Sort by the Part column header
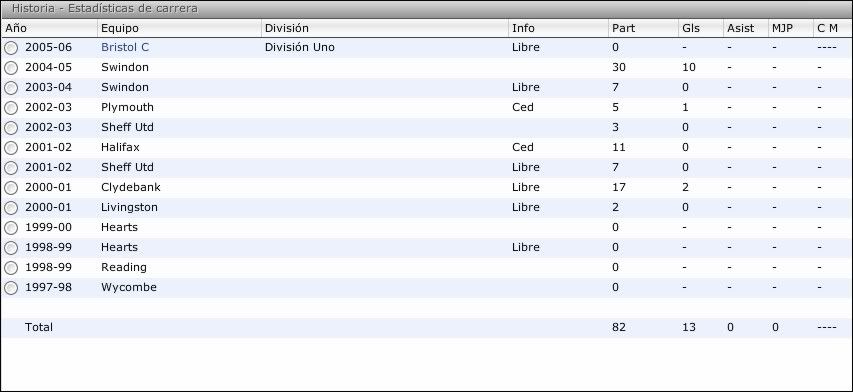 644,28
